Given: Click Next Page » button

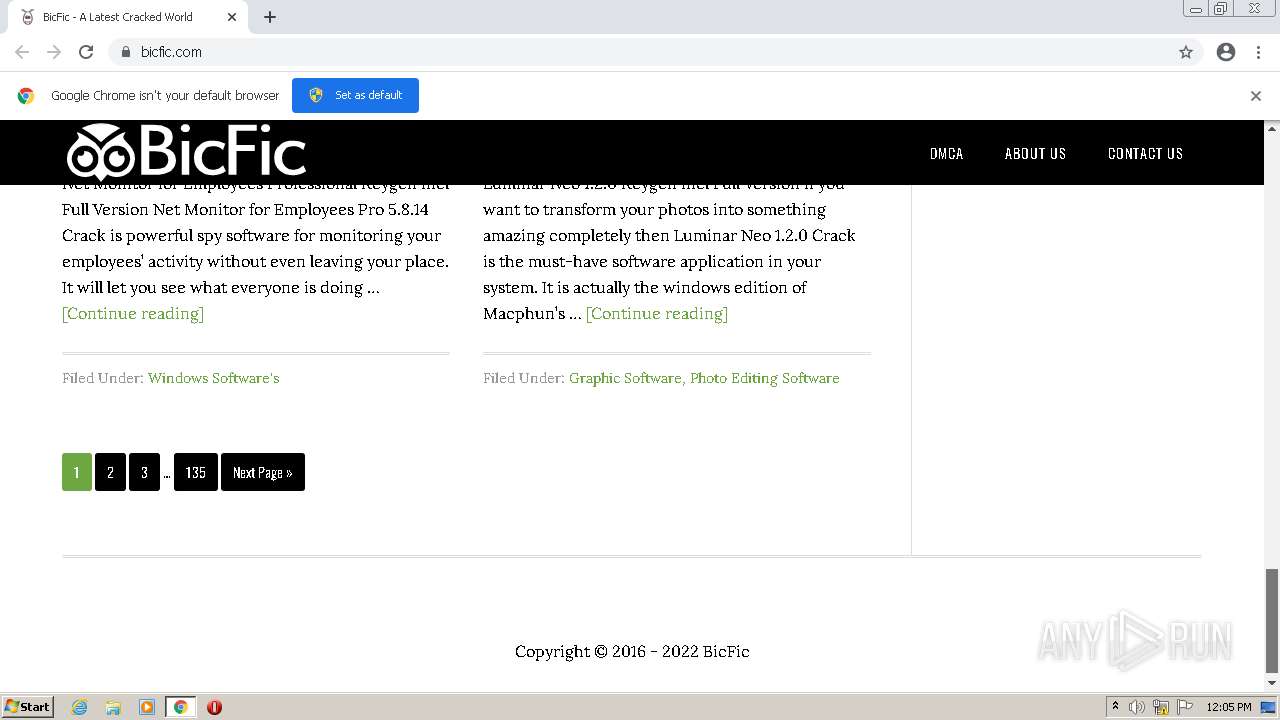Looking at the screenshot, I should pyautogui.click(x=263, y=472).
